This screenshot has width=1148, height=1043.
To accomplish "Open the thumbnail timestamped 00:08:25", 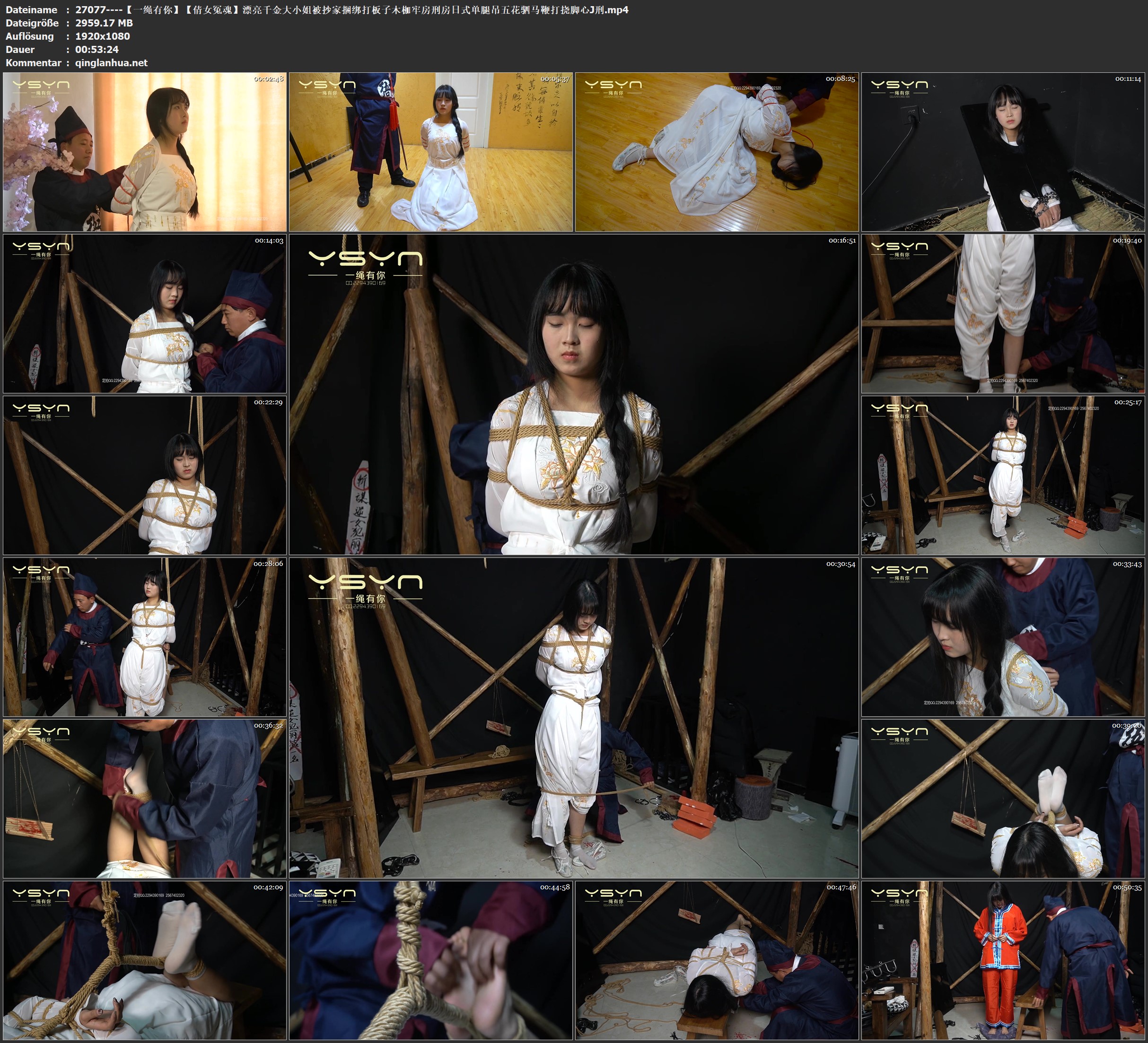I will pyautogui.click(x=716, y=151).
